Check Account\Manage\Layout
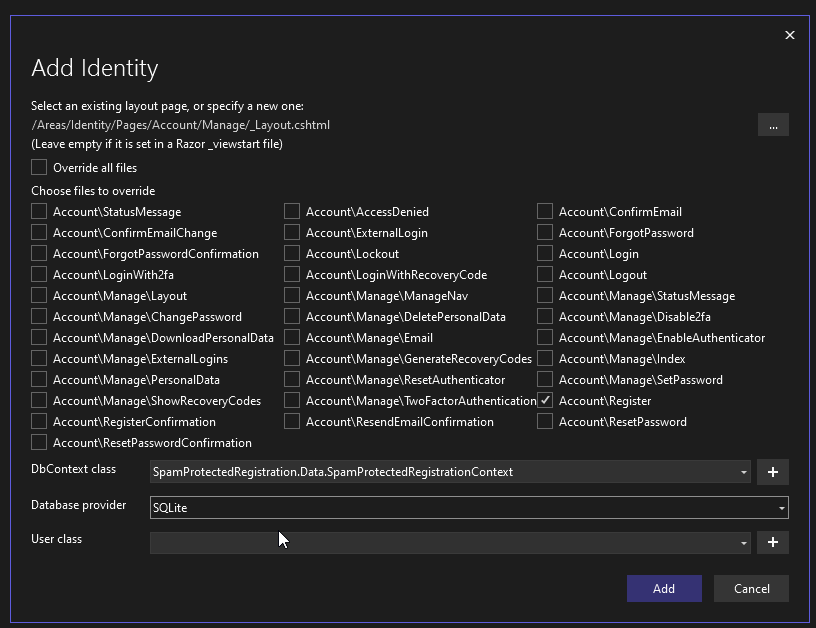The width and height of the screenshot is (816, 628). (x=39, y=296)
